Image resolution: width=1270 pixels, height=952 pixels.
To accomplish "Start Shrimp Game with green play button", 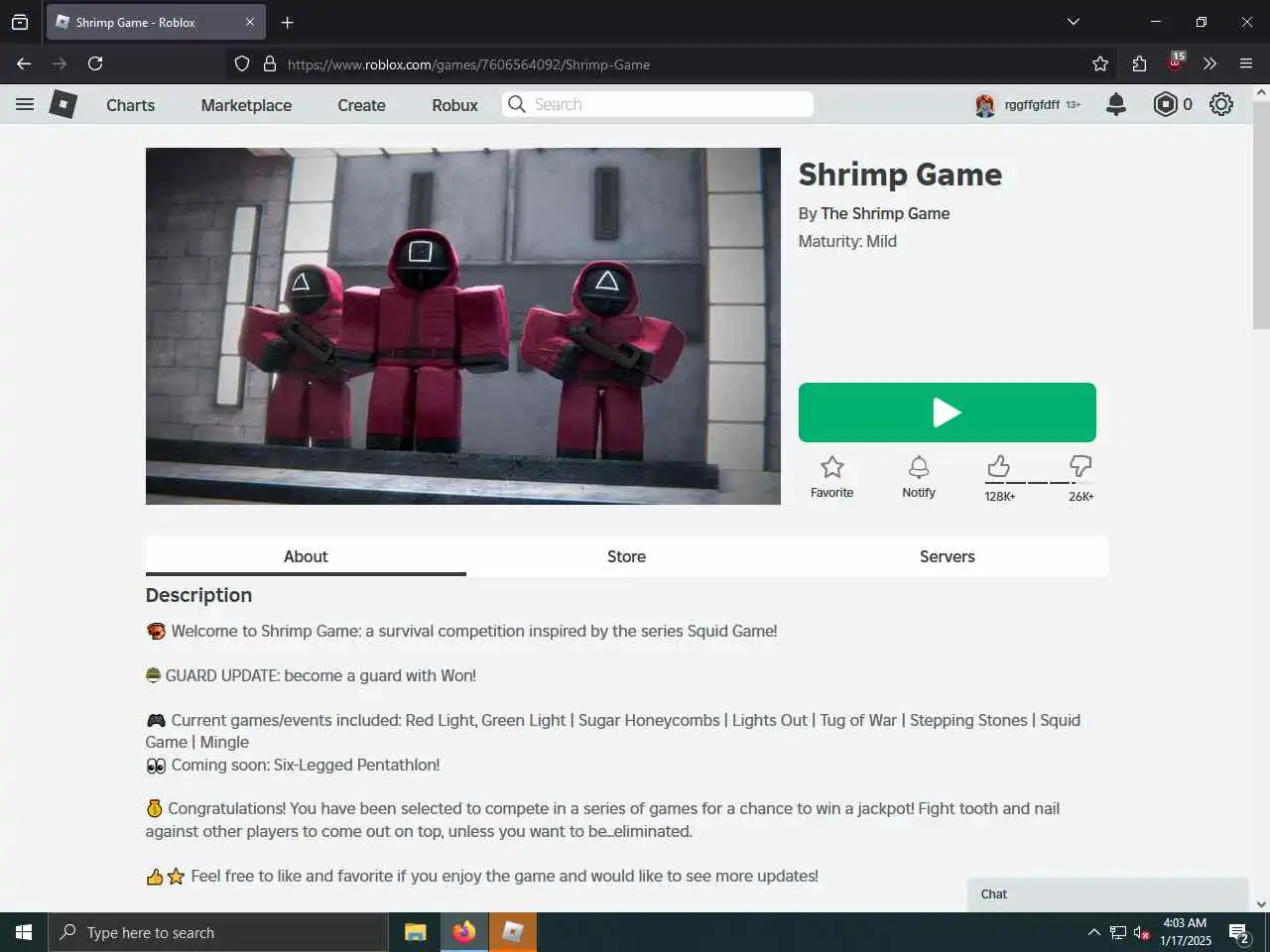I will point(947,413).
